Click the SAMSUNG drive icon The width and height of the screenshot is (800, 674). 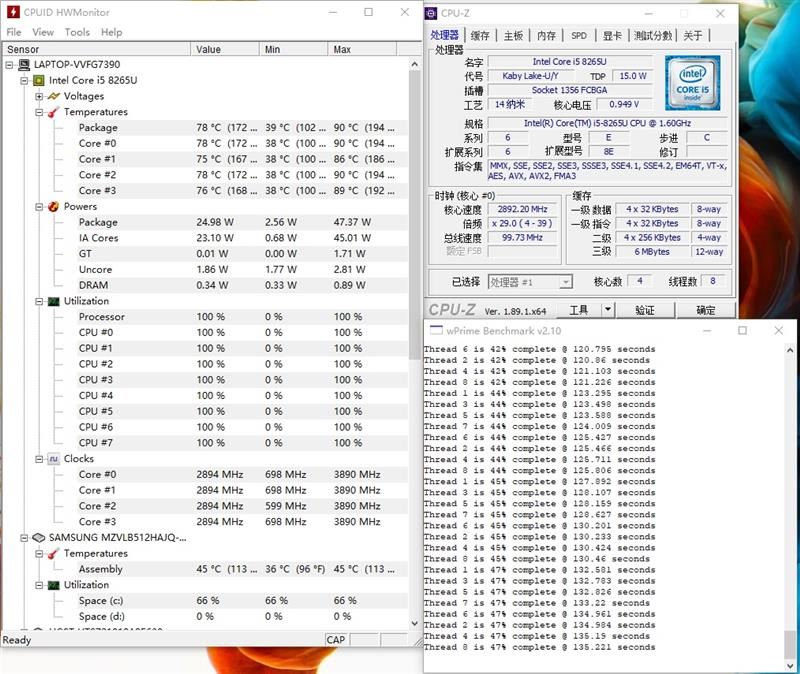pyautogui.click(x=39, y=538)
